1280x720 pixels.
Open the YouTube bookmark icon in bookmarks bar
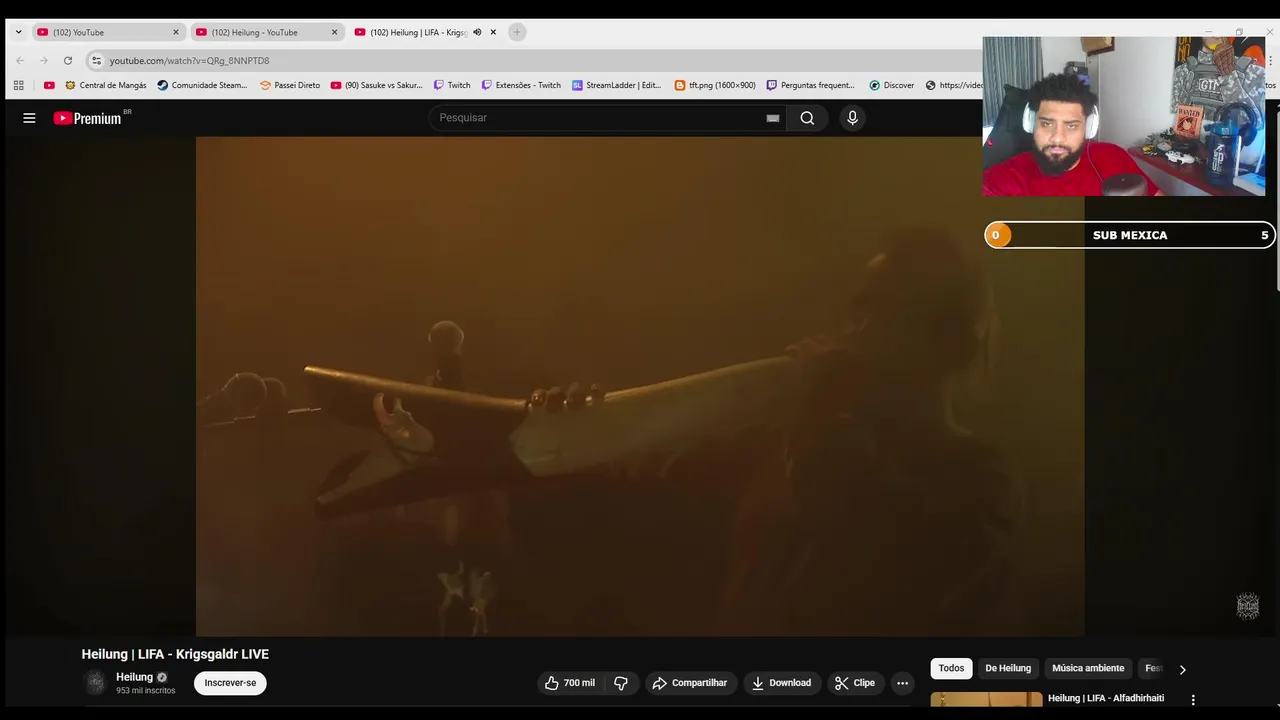pos(49,85)
